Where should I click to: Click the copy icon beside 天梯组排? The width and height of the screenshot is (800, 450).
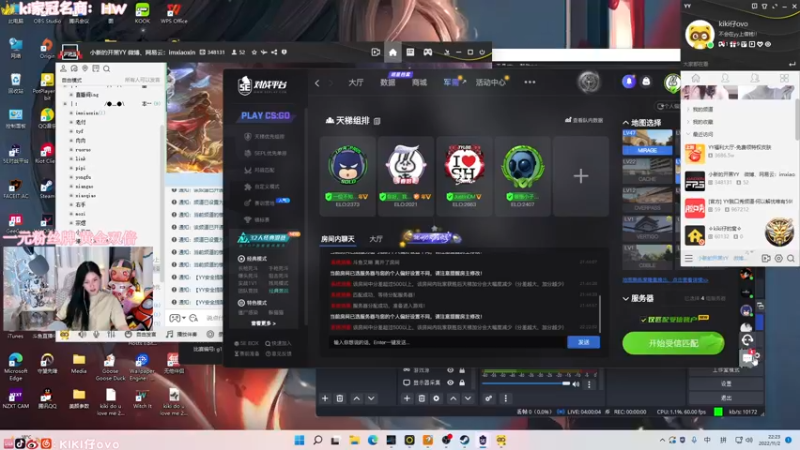pyautogui.click(x=377, y=121)
